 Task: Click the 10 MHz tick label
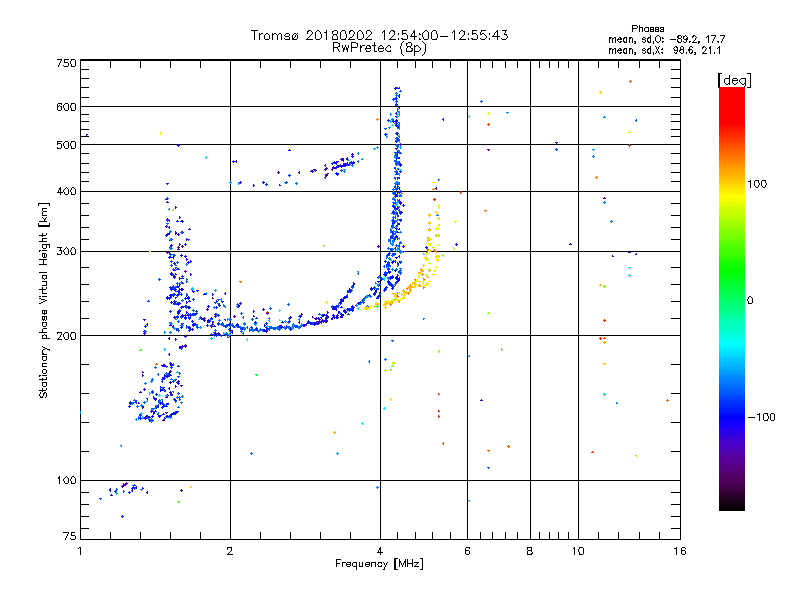point(578,551)
